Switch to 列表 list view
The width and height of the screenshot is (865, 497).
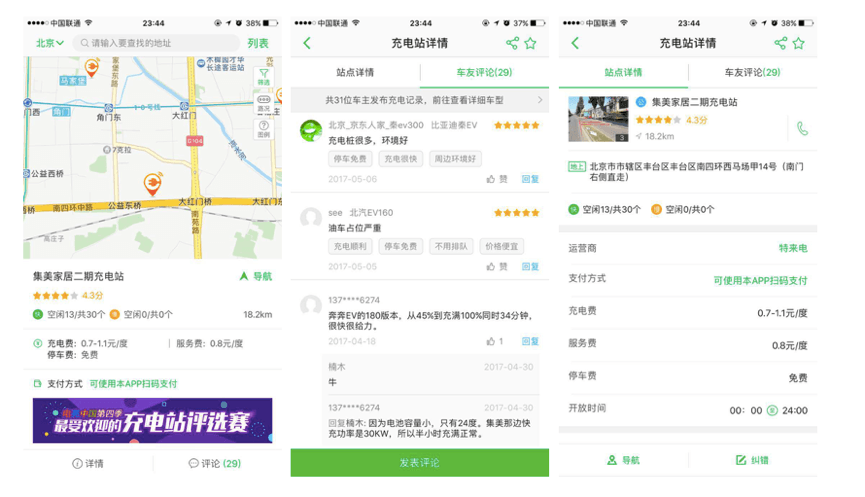pos(258,43)
